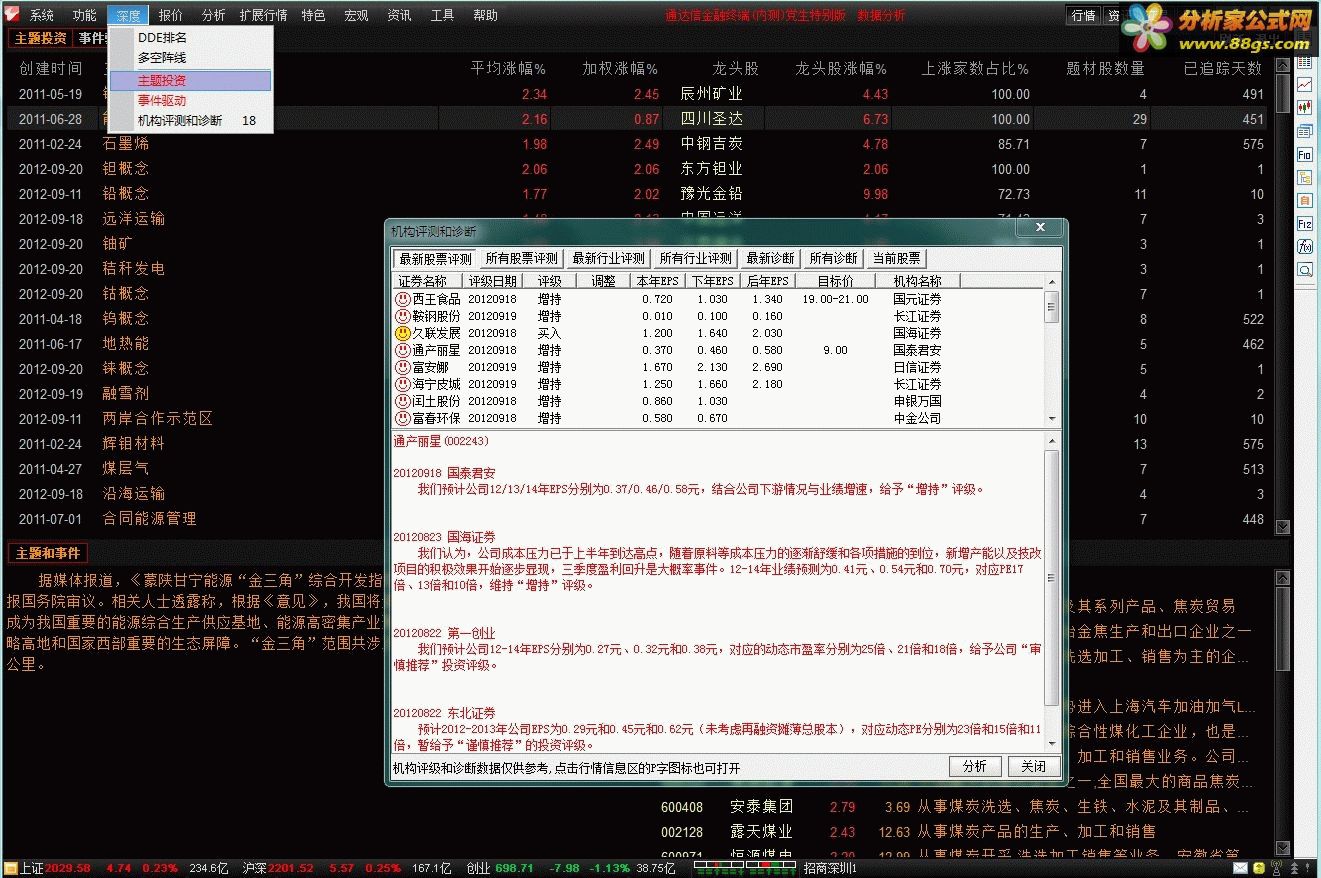Click the theme list scrollbar up arrow
The height and width of the screenshot is (878, 1321).
(1283, 67)
